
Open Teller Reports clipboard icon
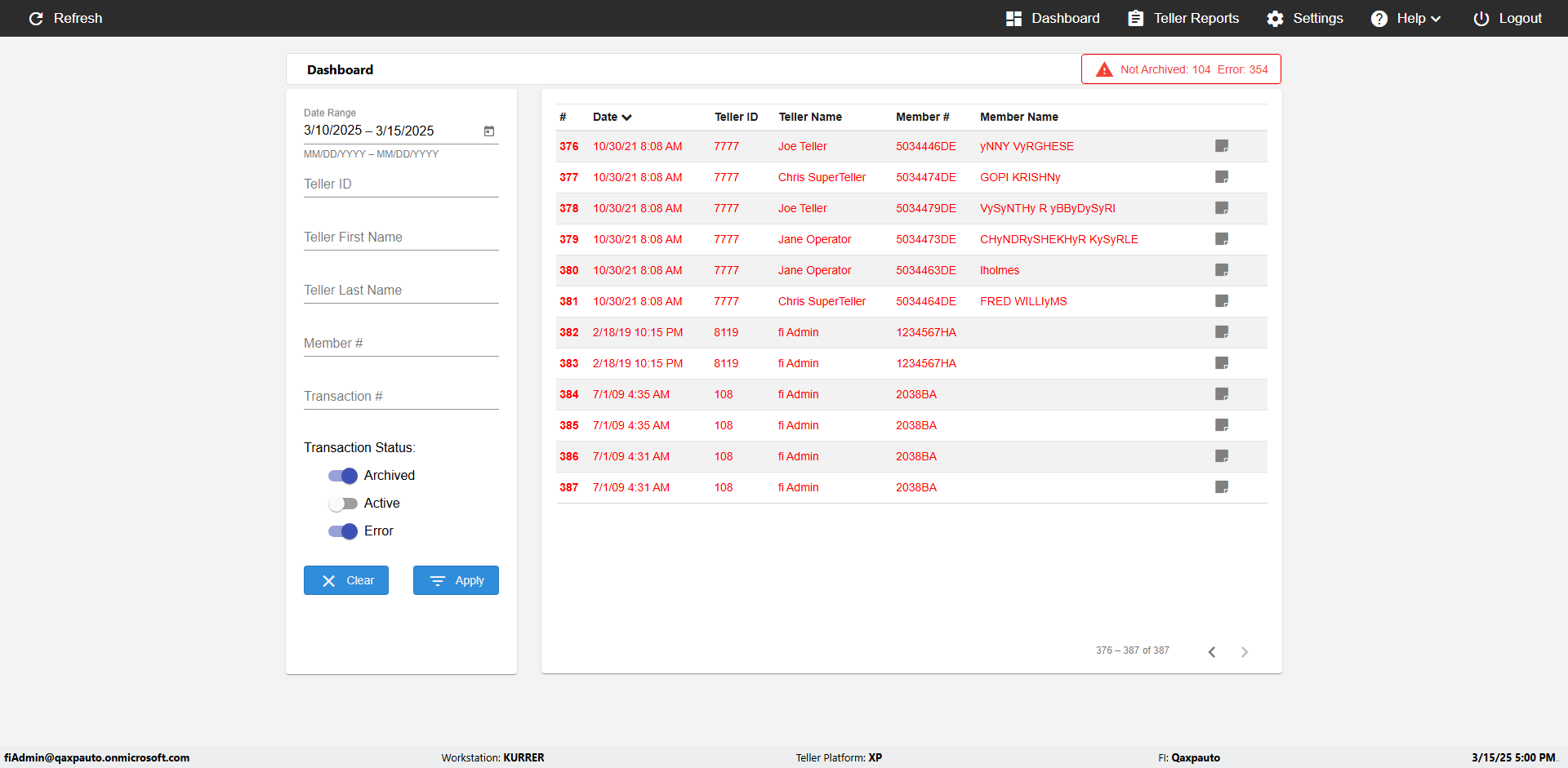pos(1135,18)
